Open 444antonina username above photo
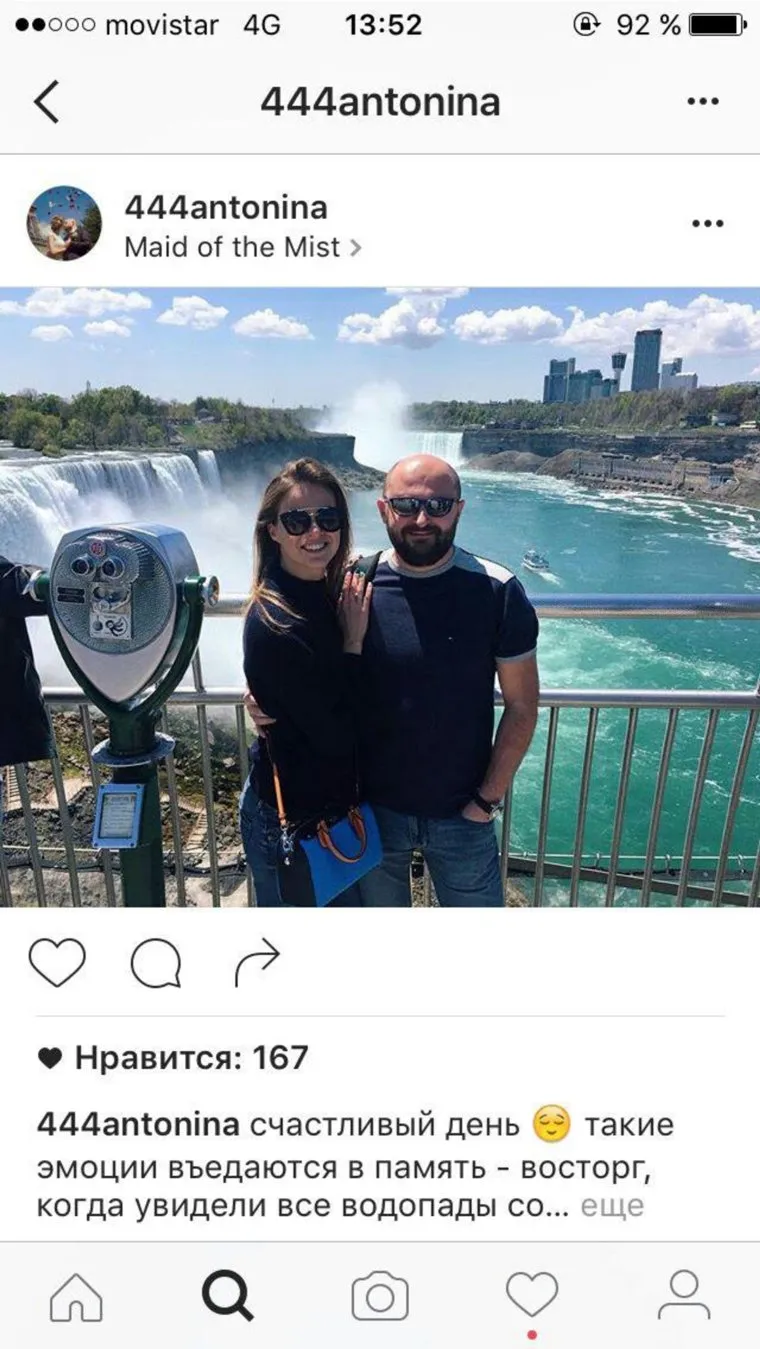 point(226,207)
